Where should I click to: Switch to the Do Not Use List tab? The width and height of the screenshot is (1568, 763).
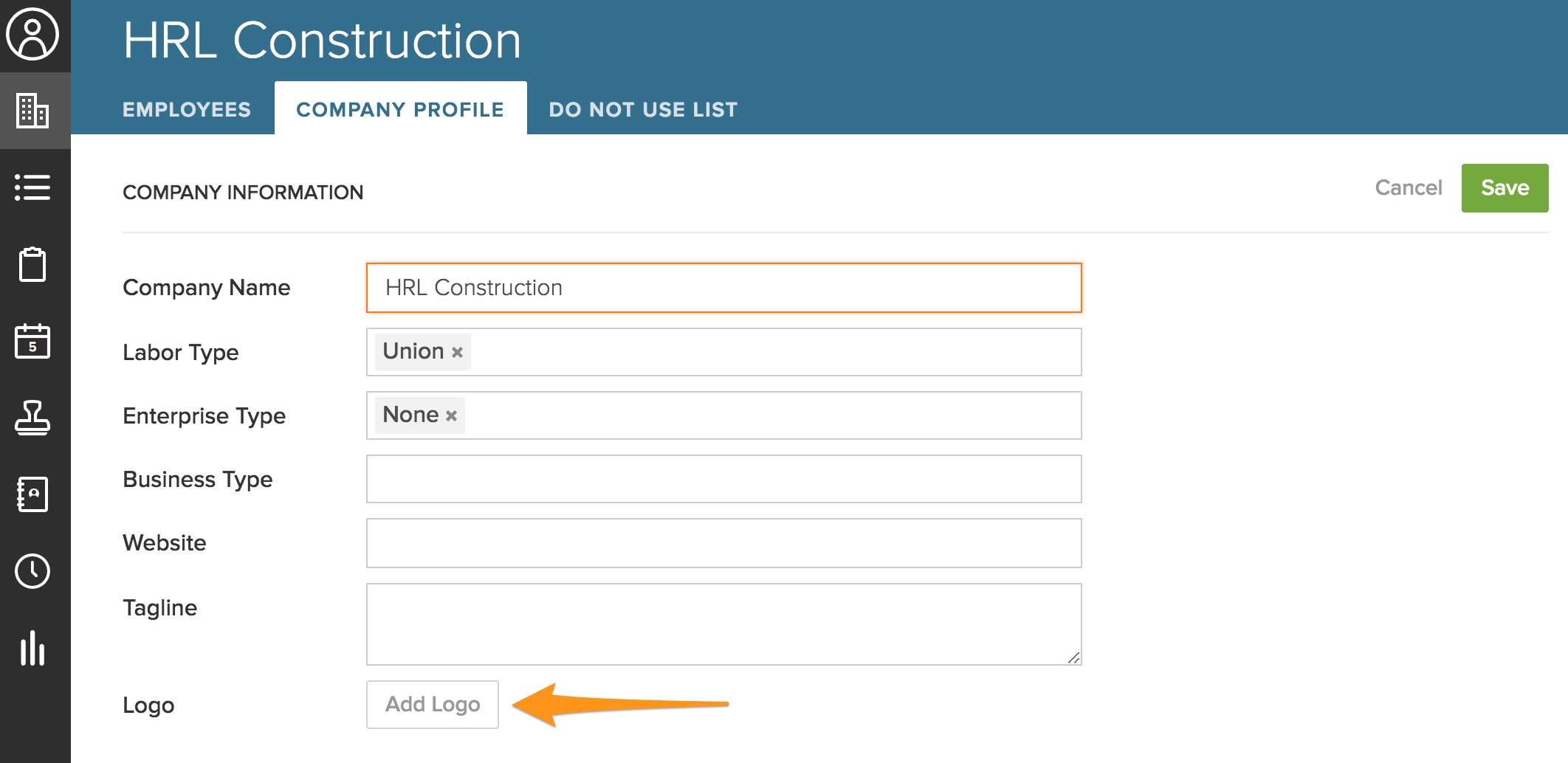pyautogui.click(x=643, y=109)
